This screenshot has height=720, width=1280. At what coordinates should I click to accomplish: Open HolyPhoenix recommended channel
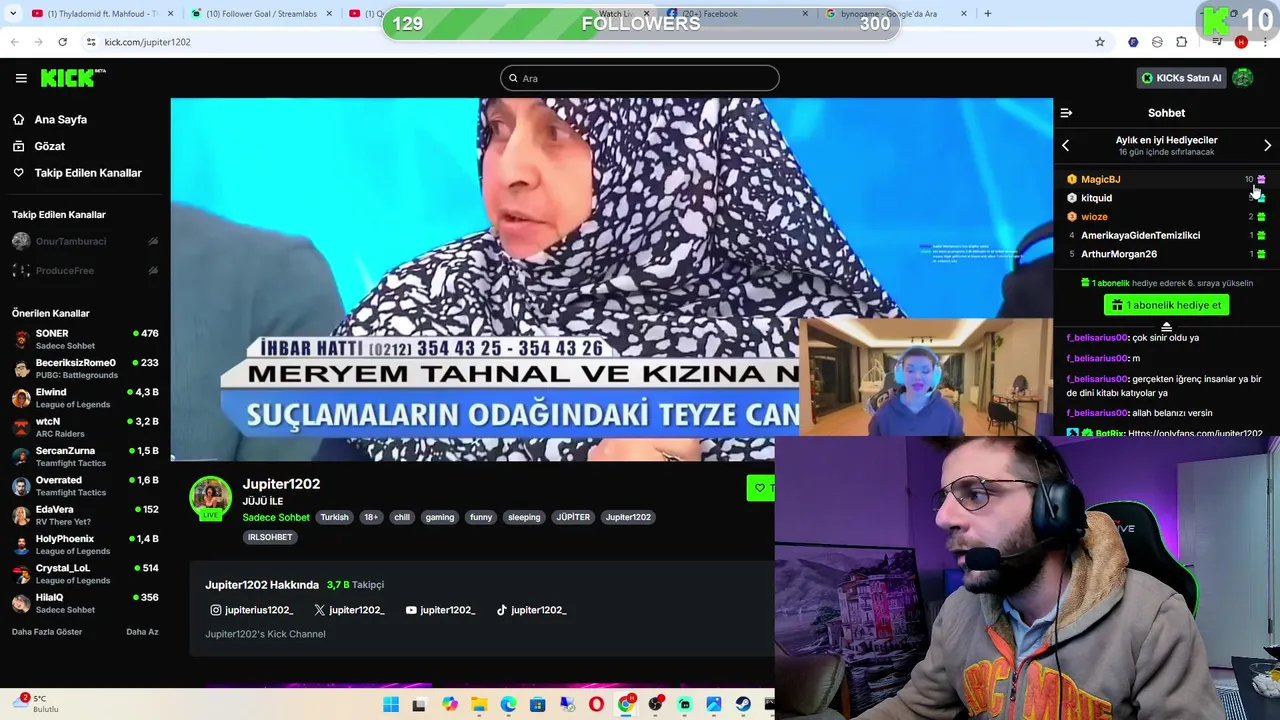tap(85, 544)
